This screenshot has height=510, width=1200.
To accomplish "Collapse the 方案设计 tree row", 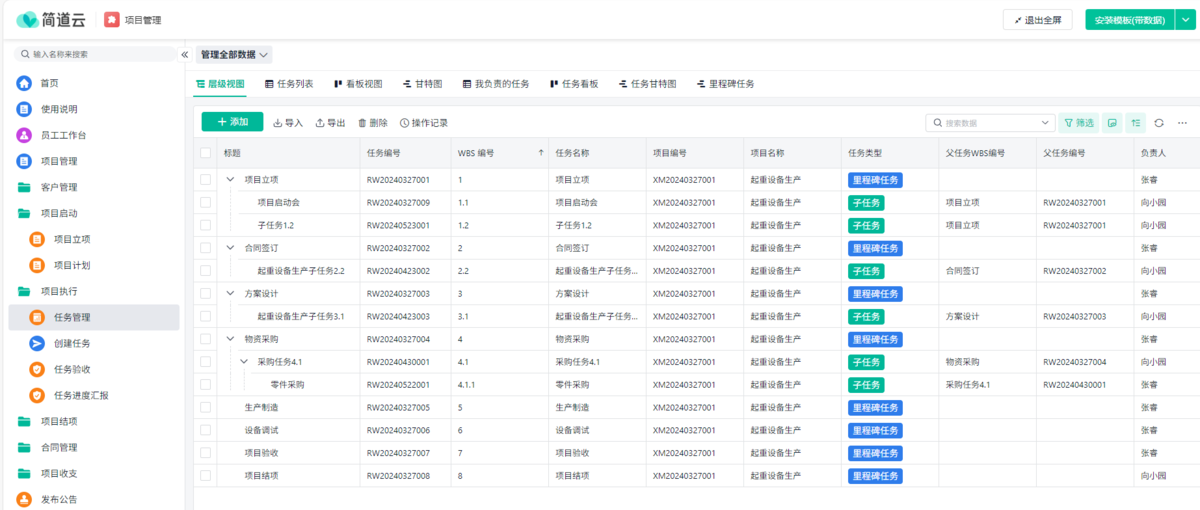I will point(231,293).
